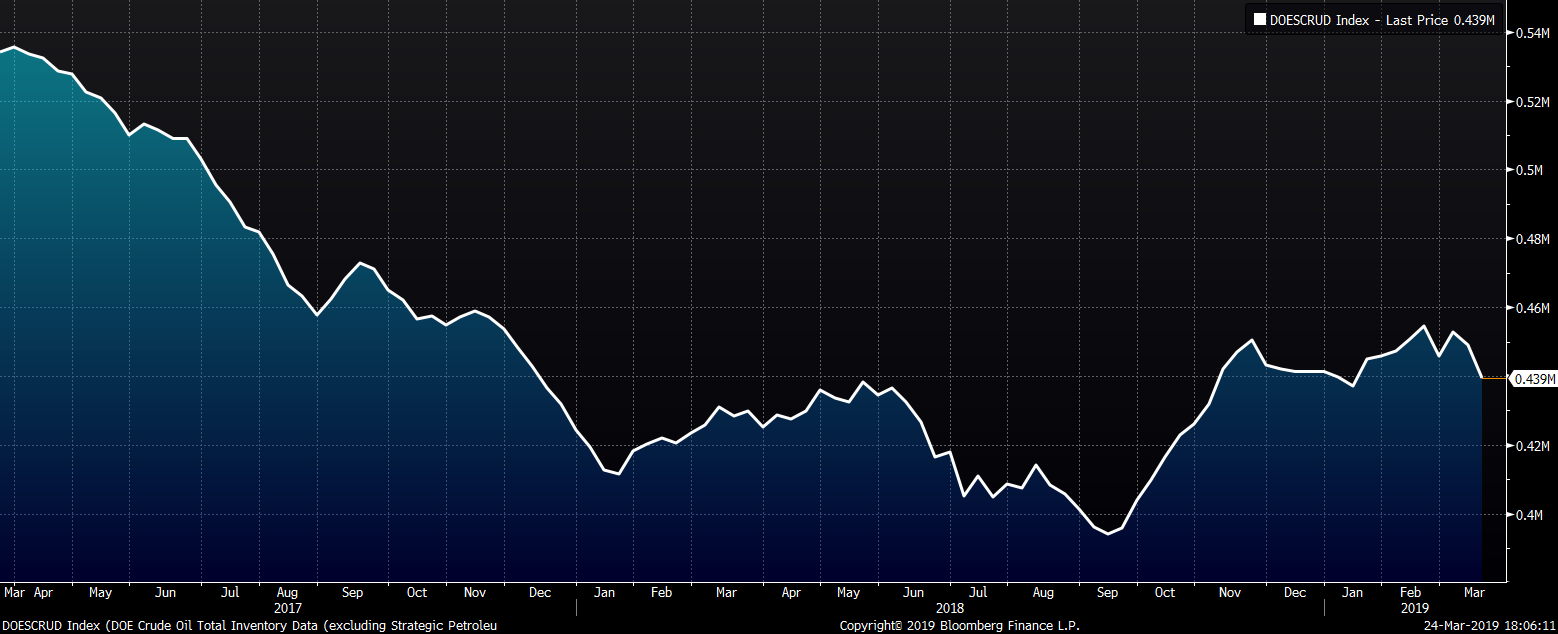
Task: Click the white DOESCRUD legend color swatch
Action: [x=1260, y=19]
